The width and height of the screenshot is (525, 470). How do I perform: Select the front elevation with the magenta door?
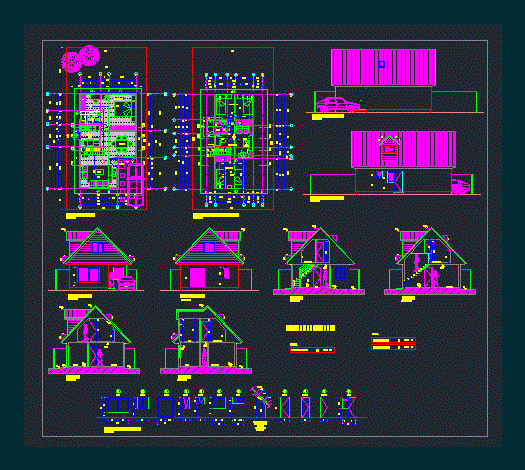210,259
